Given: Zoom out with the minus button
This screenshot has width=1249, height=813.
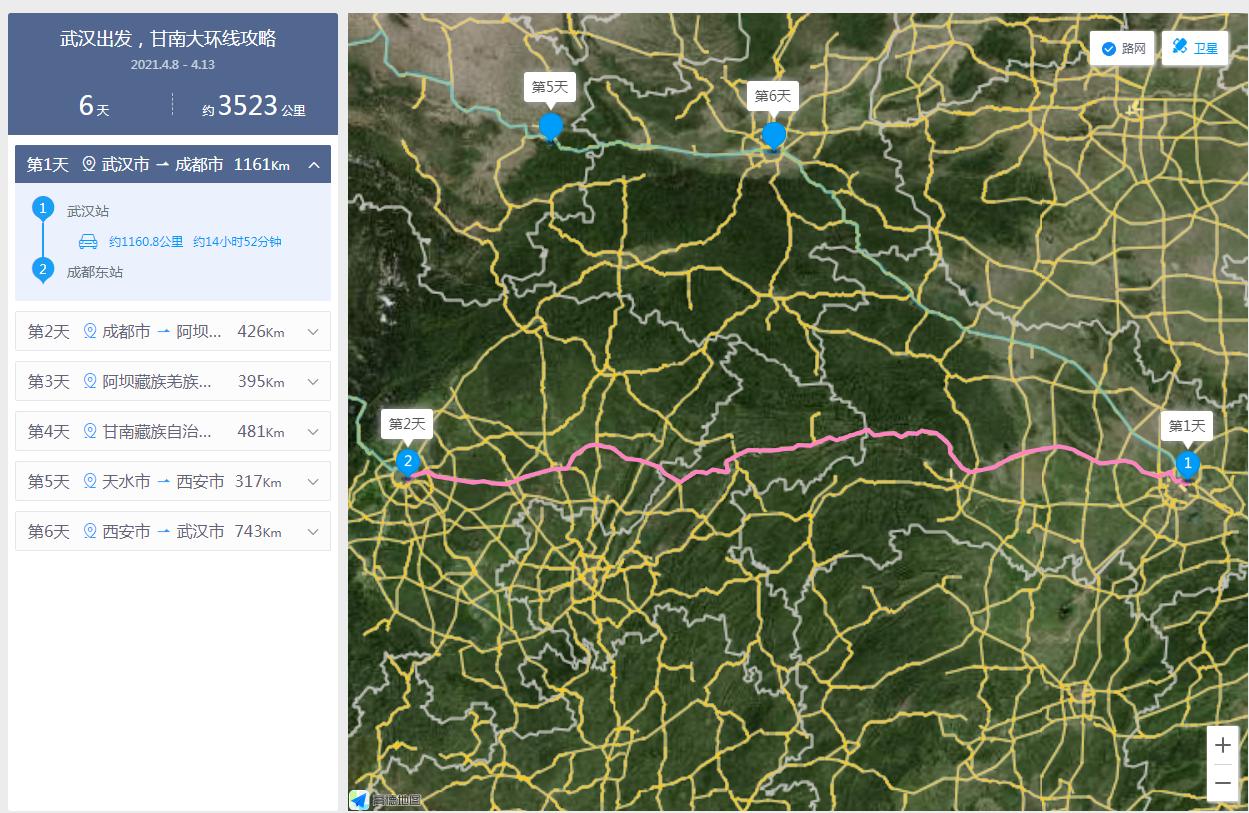Looking at the screenshot, I should click(1223, 782).
